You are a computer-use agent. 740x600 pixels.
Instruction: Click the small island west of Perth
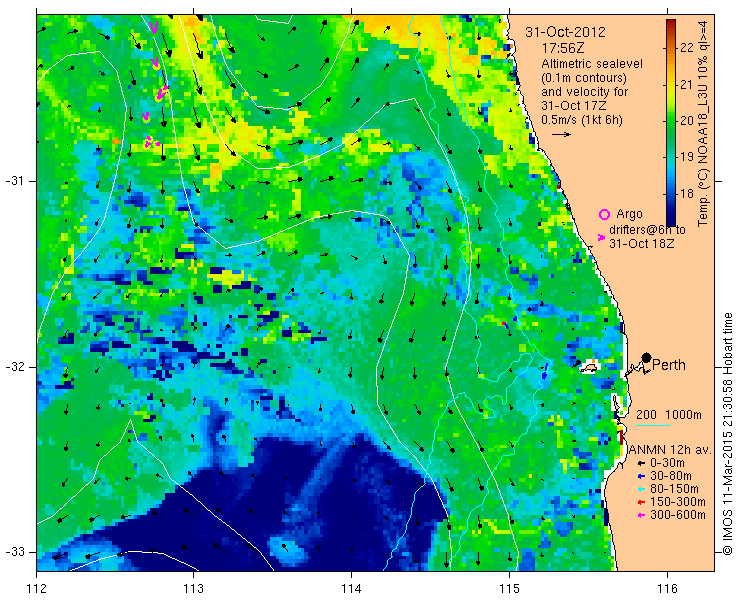(x=589, y=367)
